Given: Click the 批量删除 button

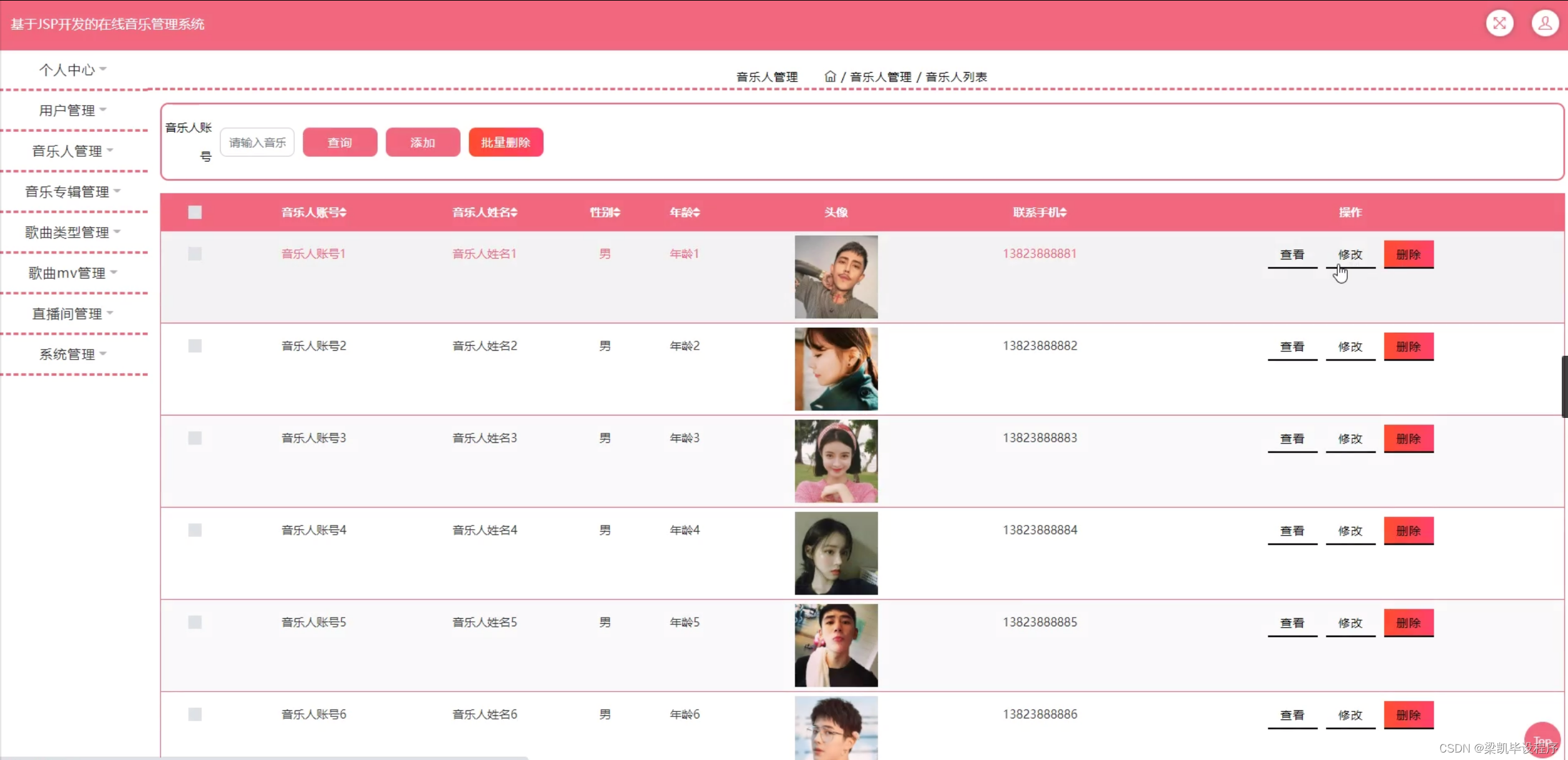Looking at the screenshot, I should pyautogui.click(x=505, y=142).
